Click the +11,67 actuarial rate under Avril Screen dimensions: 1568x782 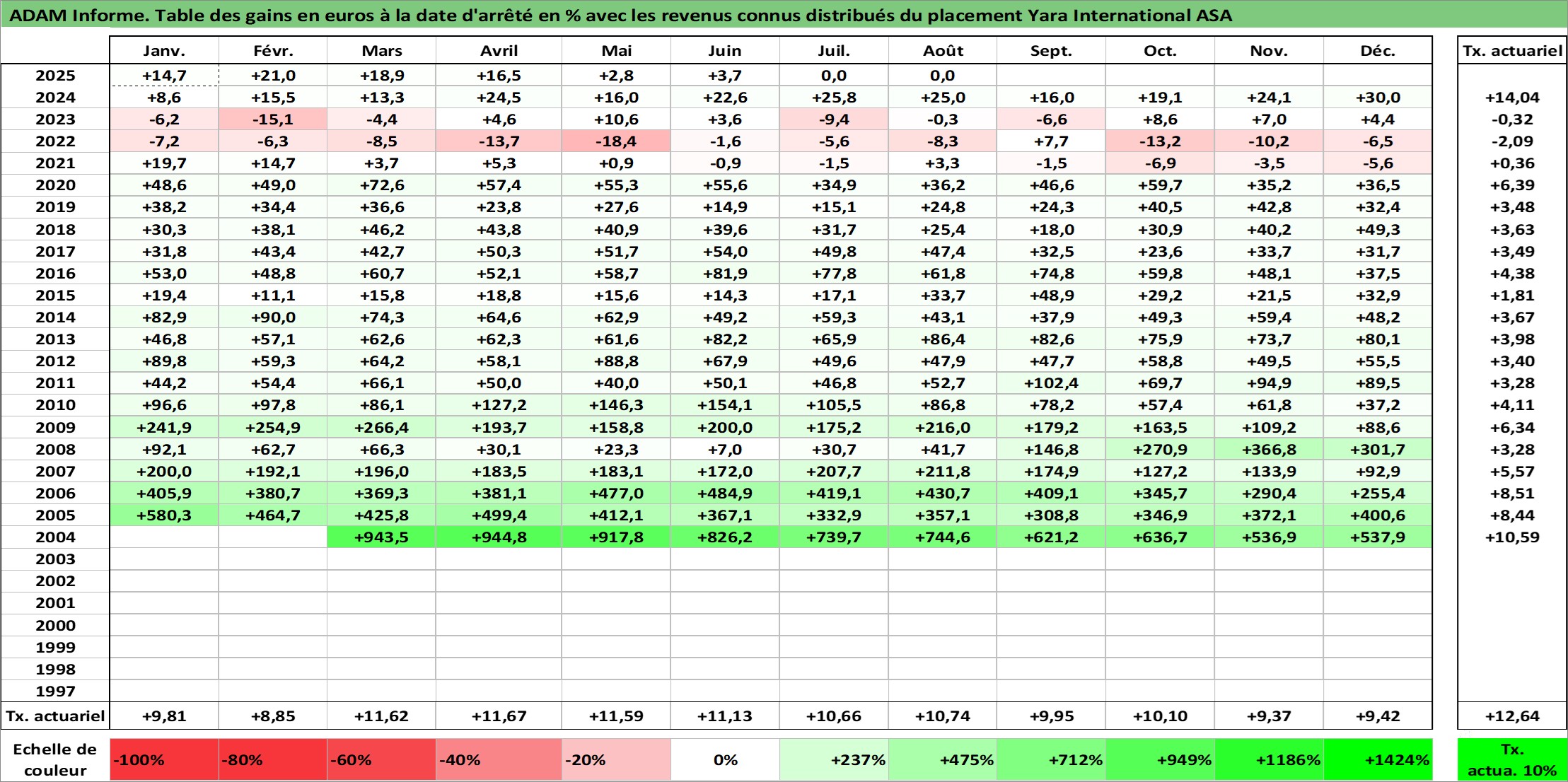(499, 716)
